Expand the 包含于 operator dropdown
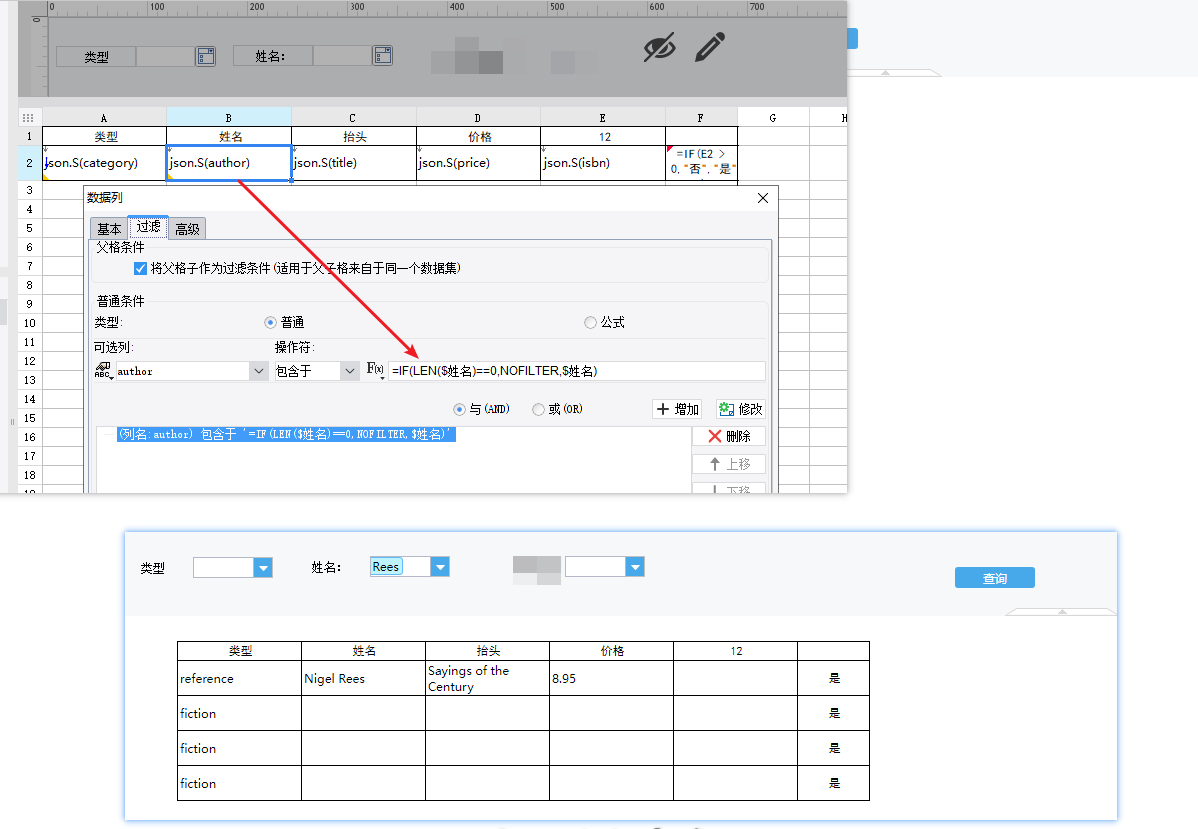Viewport: 1198px width, 829px height. (x=349, y=371)
